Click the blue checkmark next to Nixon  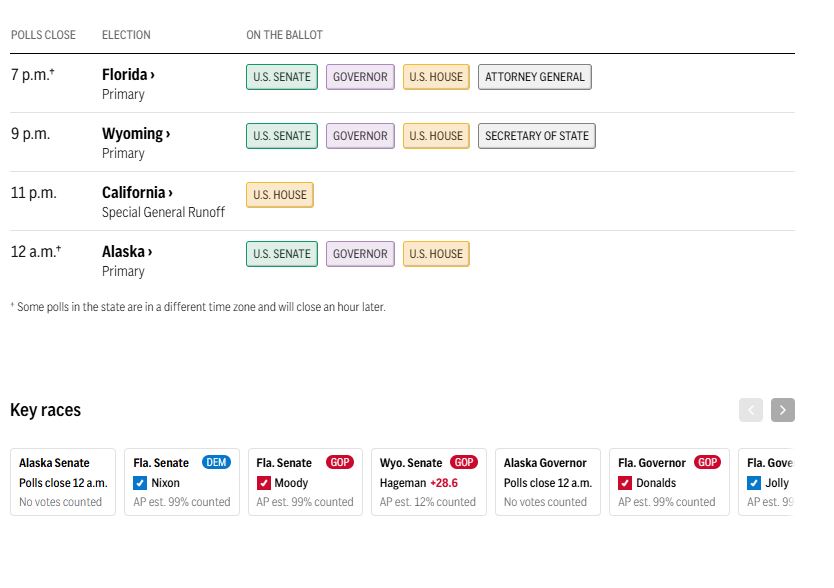[140, 483]
